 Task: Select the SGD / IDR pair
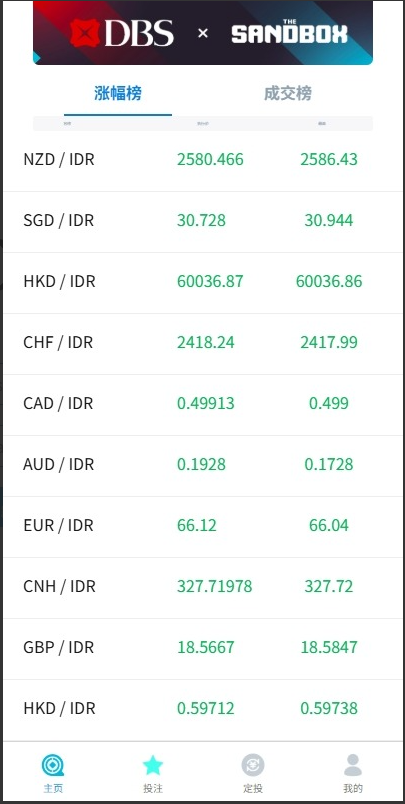[203, 221]
